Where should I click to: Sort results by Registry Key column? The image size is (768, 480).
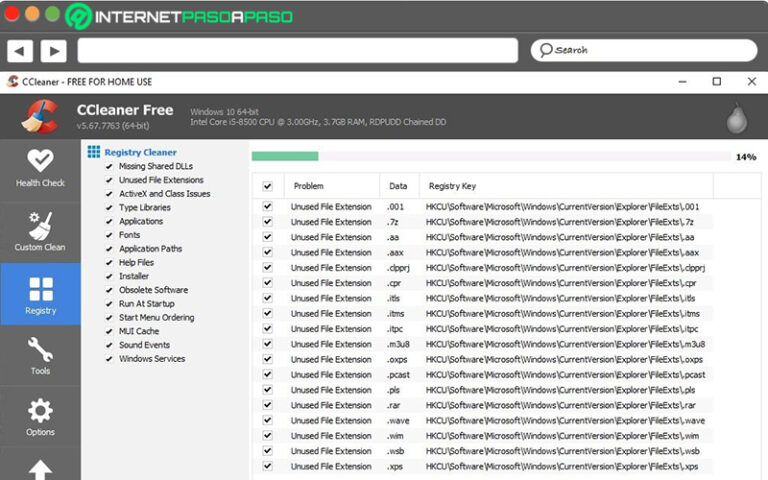point(453,186)
